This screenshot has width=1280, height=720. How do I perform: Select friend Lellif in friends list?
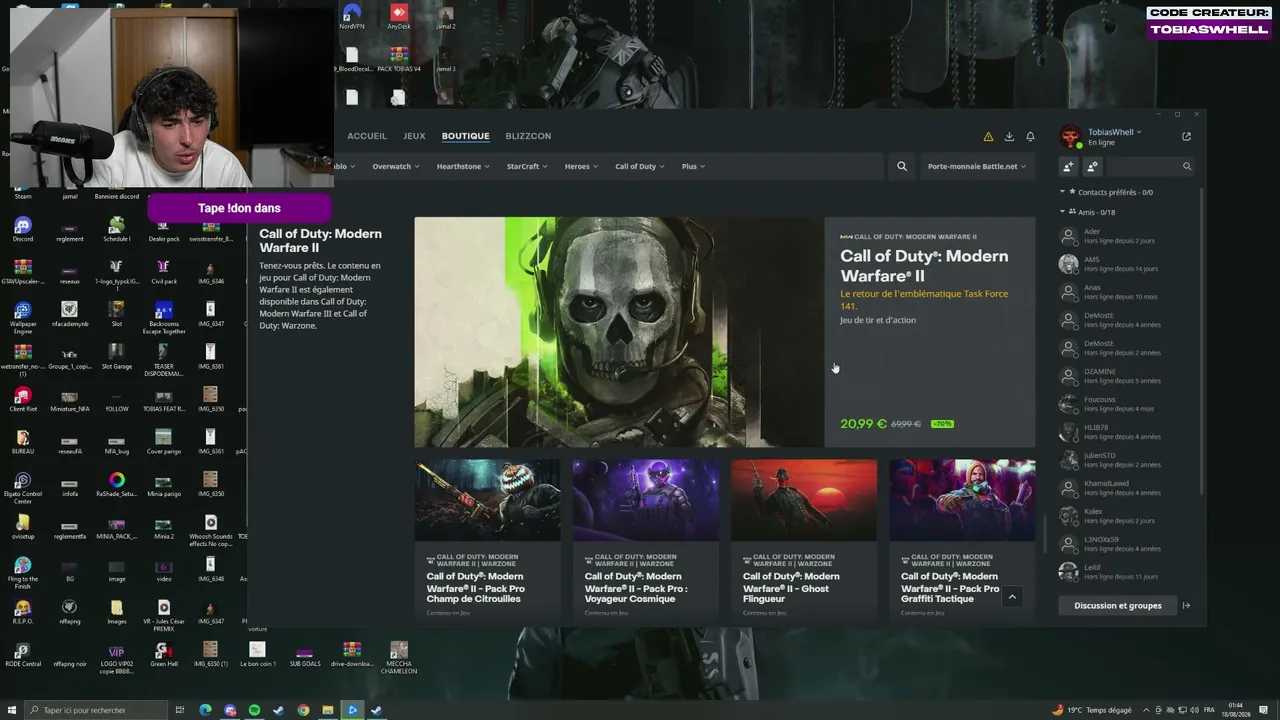[x=1126, y=572]
